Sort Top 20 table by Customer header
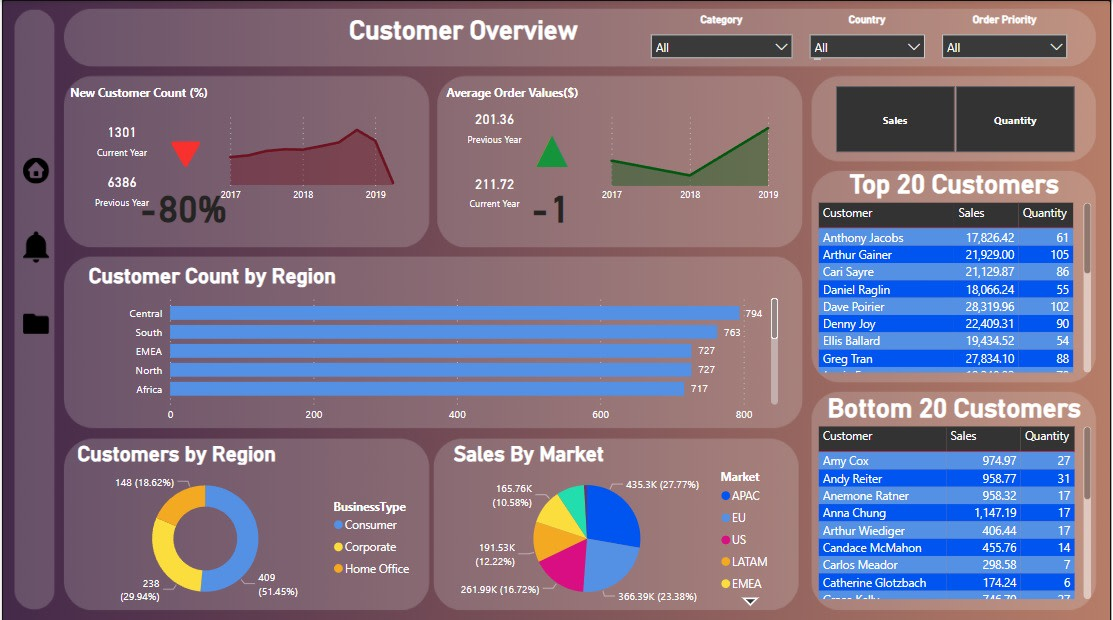The image size is (1113, 620). [848, 213]
